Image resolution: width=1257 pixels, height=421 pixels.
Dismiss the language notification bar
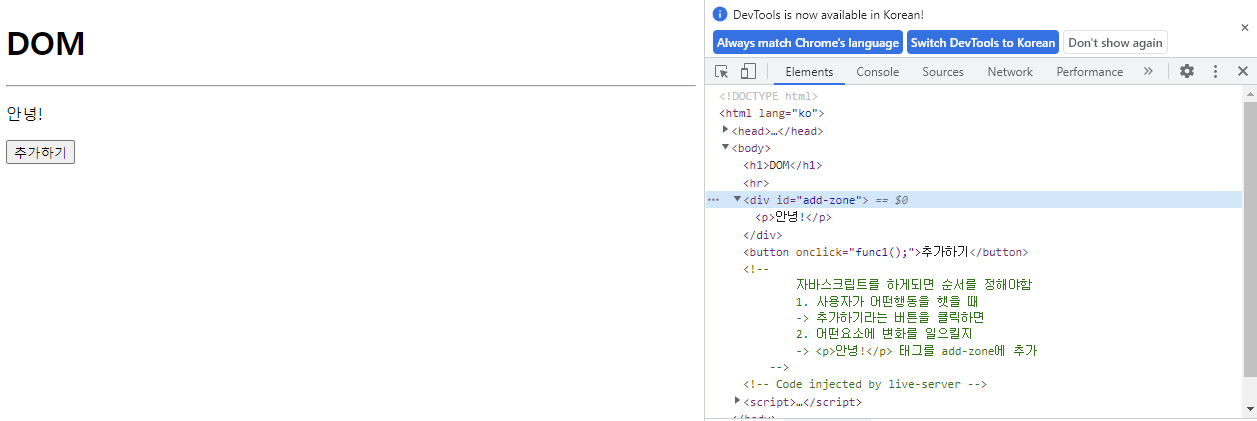[x=1245, y=28]
